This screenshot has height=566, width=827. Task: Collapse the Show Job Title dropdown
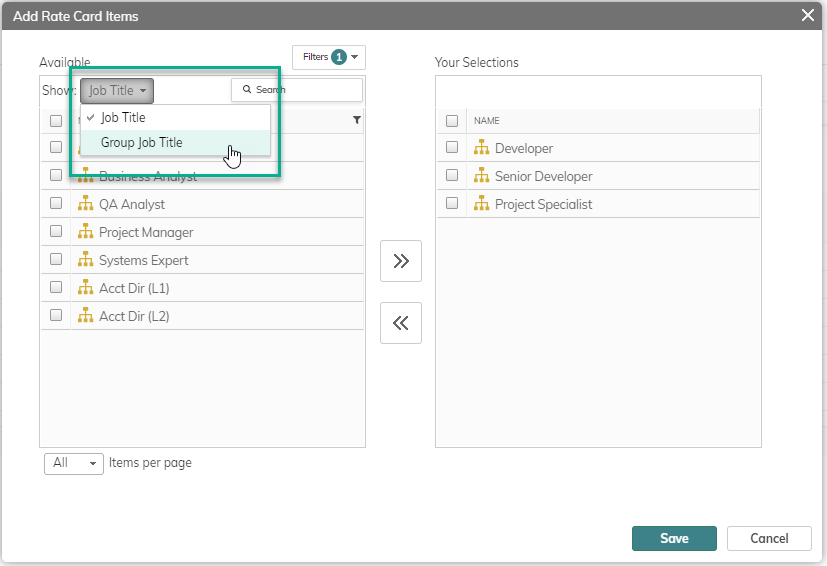(117, 91)
